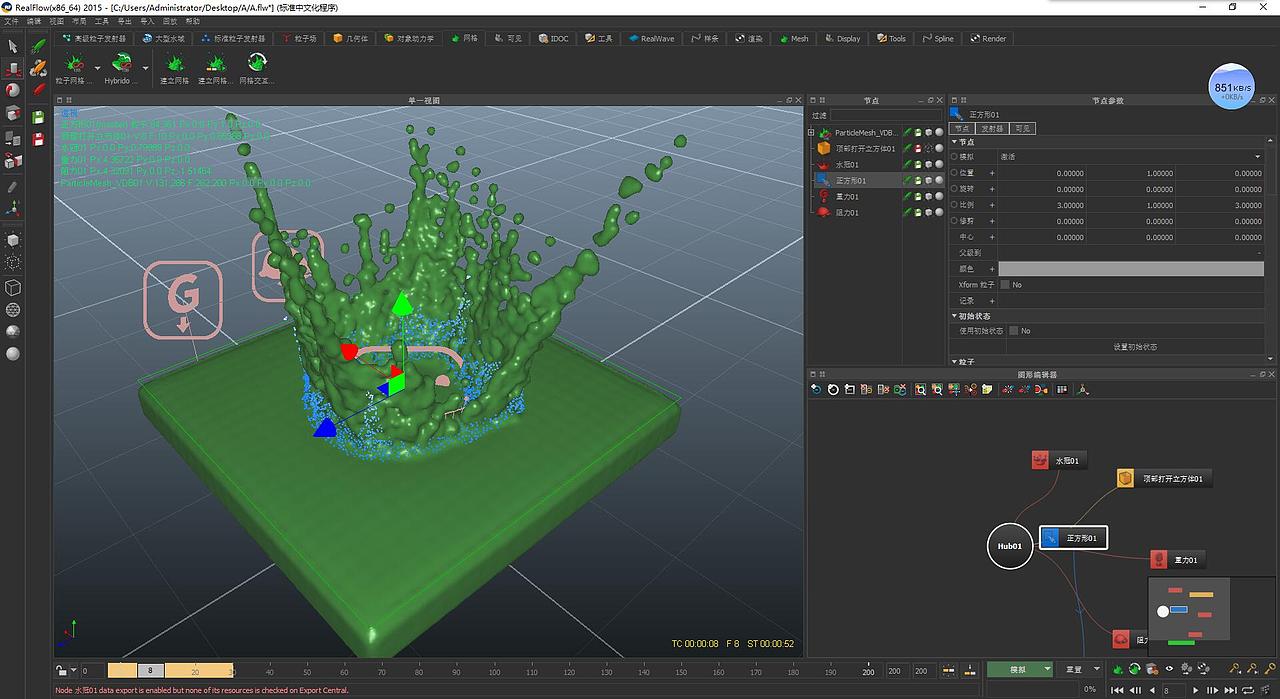Click the 颜色 color swatch

tap(1129, 269)
